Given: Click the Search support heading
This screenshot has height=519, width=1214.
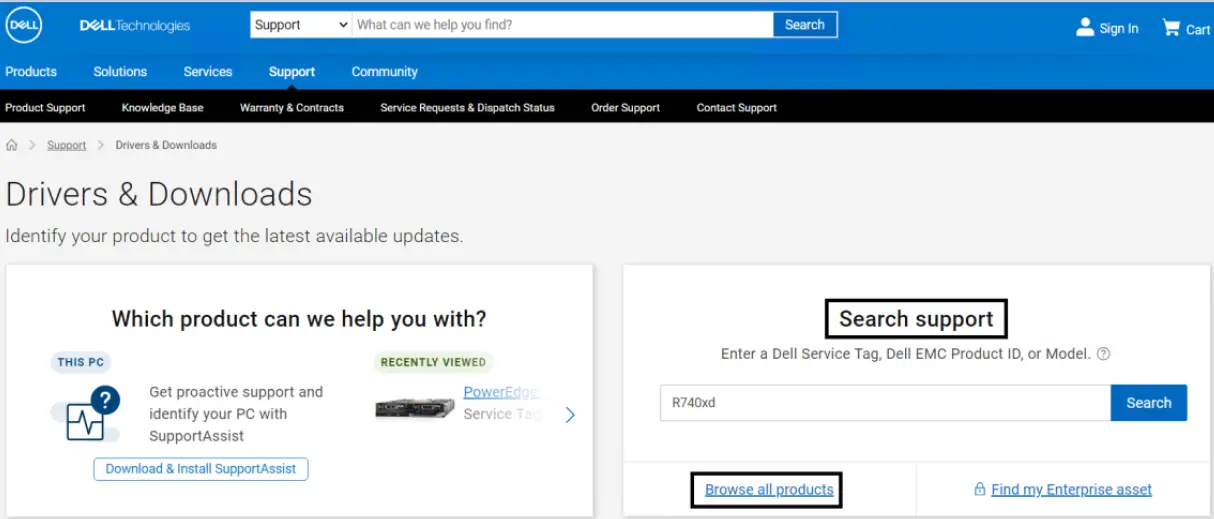Looking at the screenshot, I should pos(916,319).
